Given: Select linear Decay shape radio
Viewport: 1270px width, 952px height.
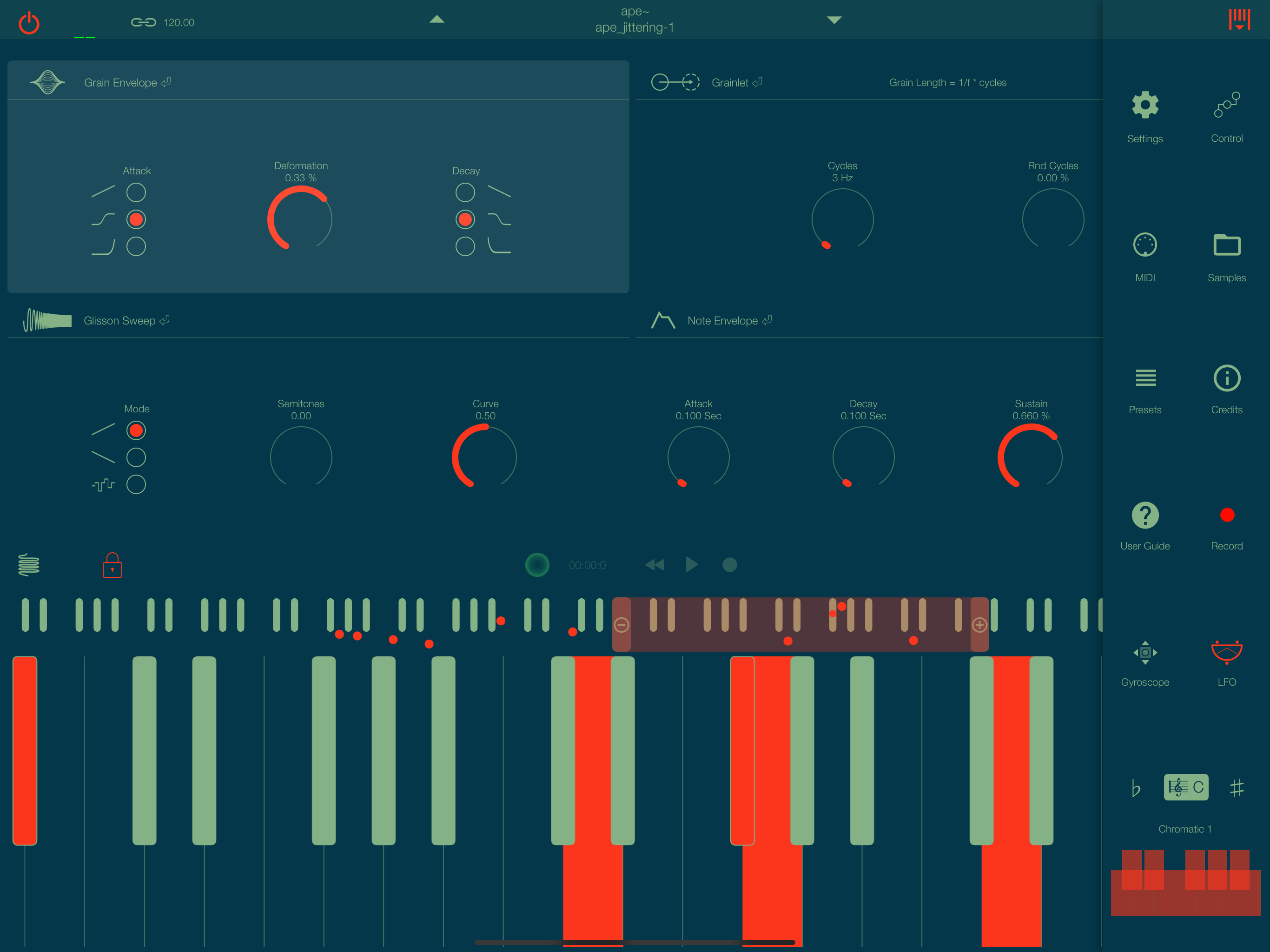Looking at the screenshot, I should coord(465,192).
